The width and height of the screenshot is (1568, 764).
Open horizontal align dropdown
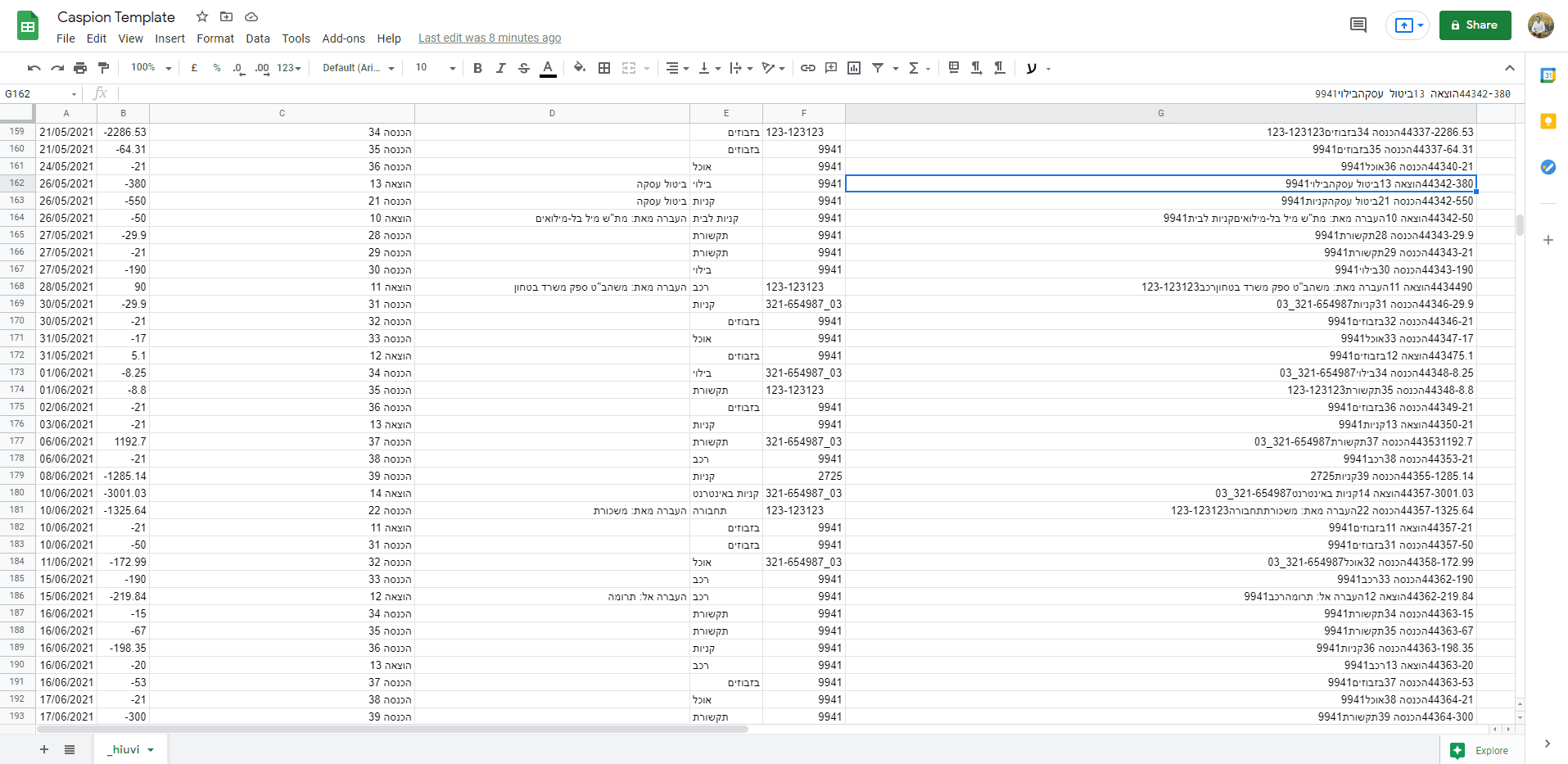click(677, 68)
